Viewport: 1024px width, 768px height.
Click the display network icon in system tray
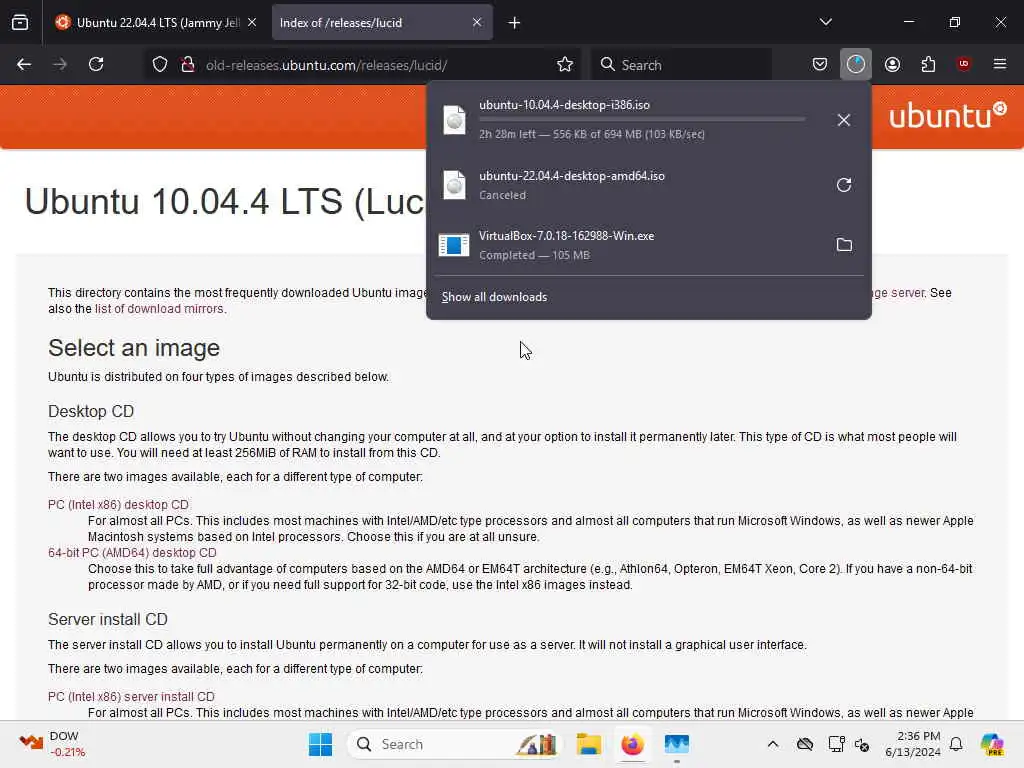(x=836, y=744)
